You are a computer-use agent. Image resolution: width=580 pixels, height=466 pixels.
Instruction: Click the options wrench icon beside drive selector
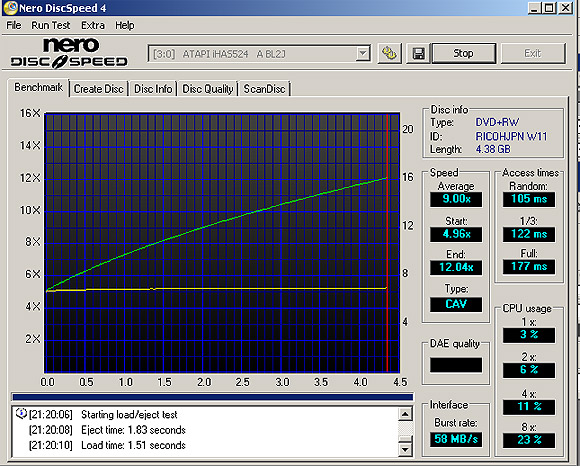tap(389, 54)
